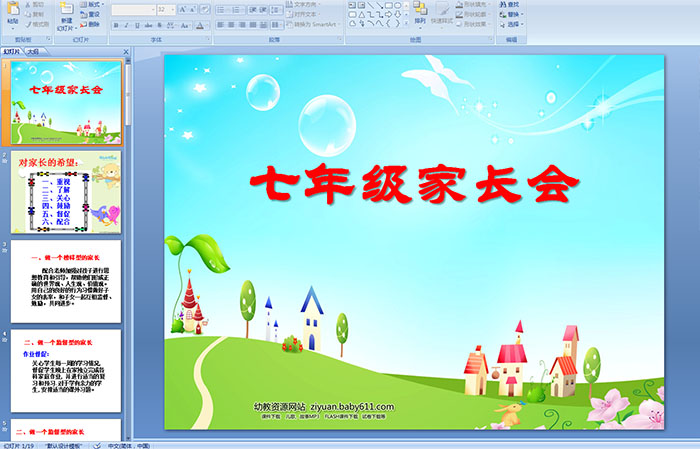Select the down block arrow shape
Image resolution: width=700 pixels, height=449 pixels.
(397, 14)
